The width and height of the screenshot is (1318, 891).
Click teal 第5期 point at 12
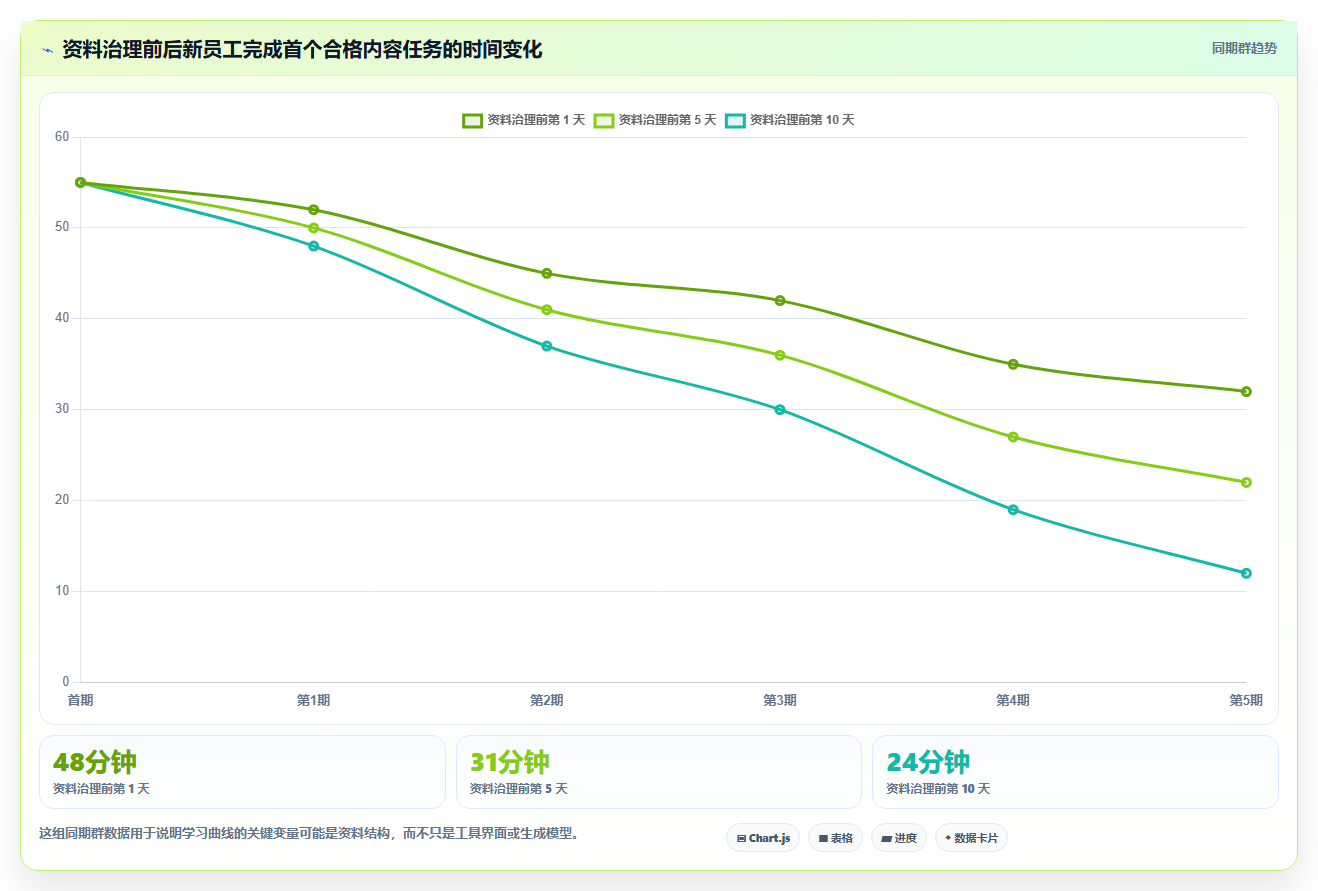[1246, 573]
